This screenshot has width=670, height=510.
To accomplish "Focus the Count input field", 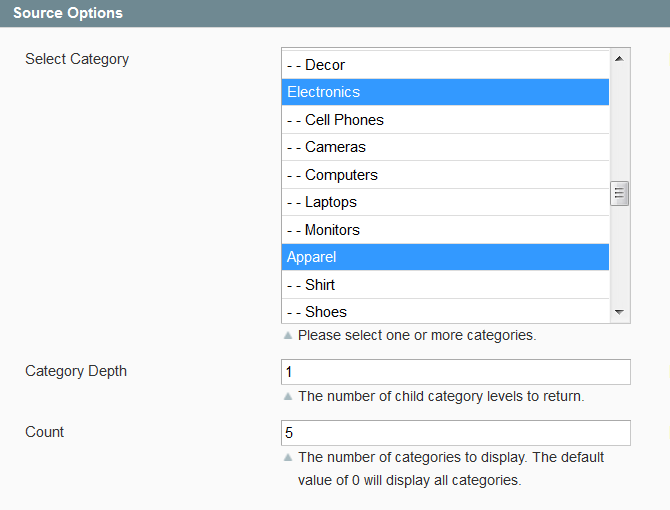I will point(455,433).
